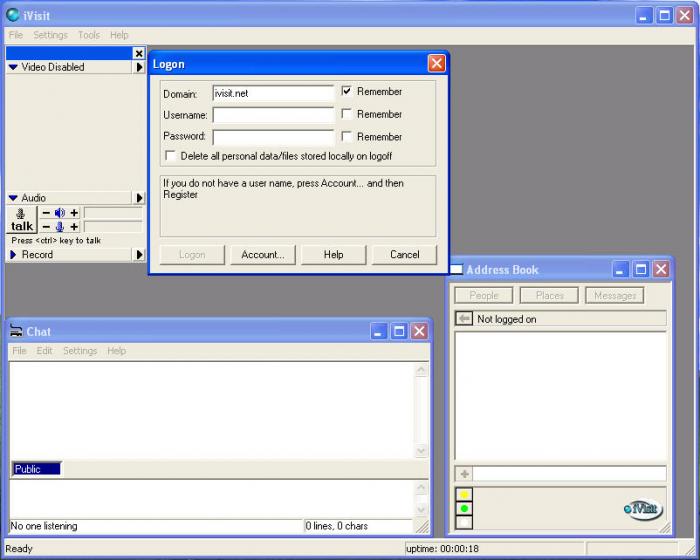
Task: Click the blue speaker icon
Action: (x=59, y=213)
